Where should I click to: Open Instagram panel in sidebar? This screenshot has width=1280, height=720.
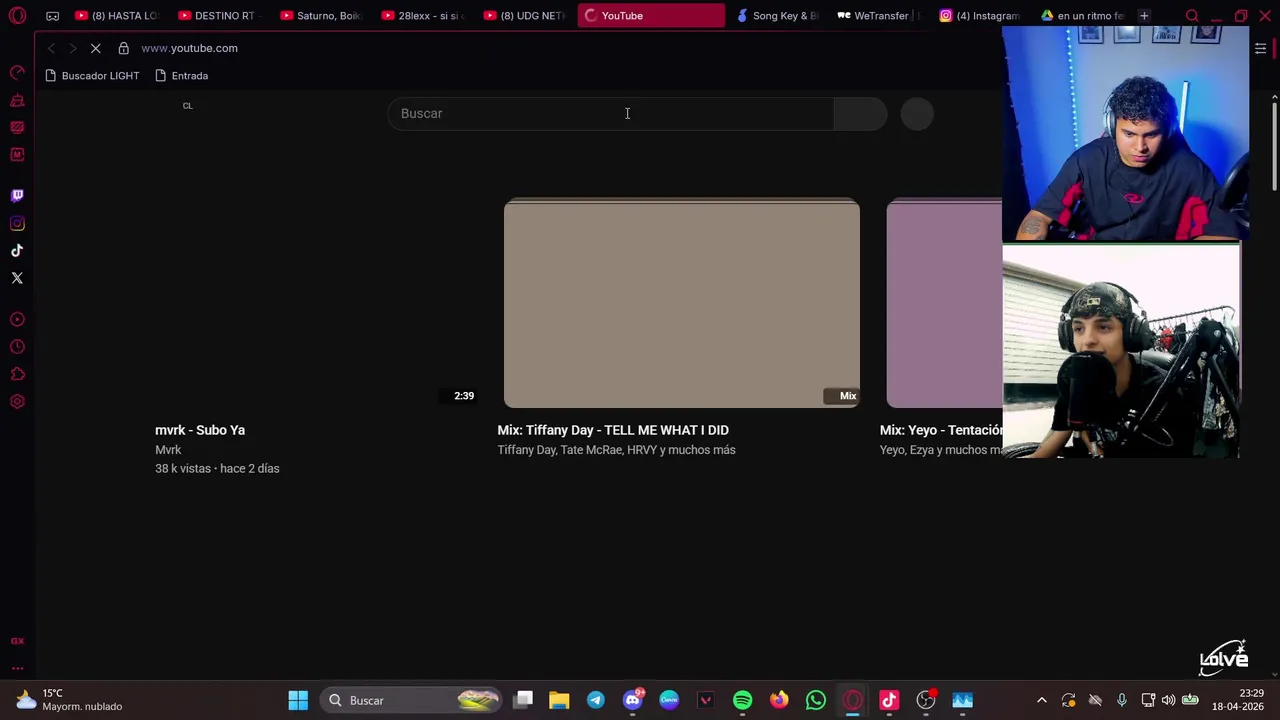coord(17,223)
